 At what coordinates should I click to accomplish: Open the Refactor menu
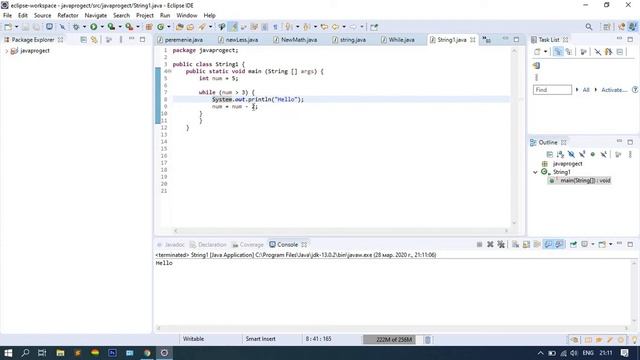[x=68, y=16]
